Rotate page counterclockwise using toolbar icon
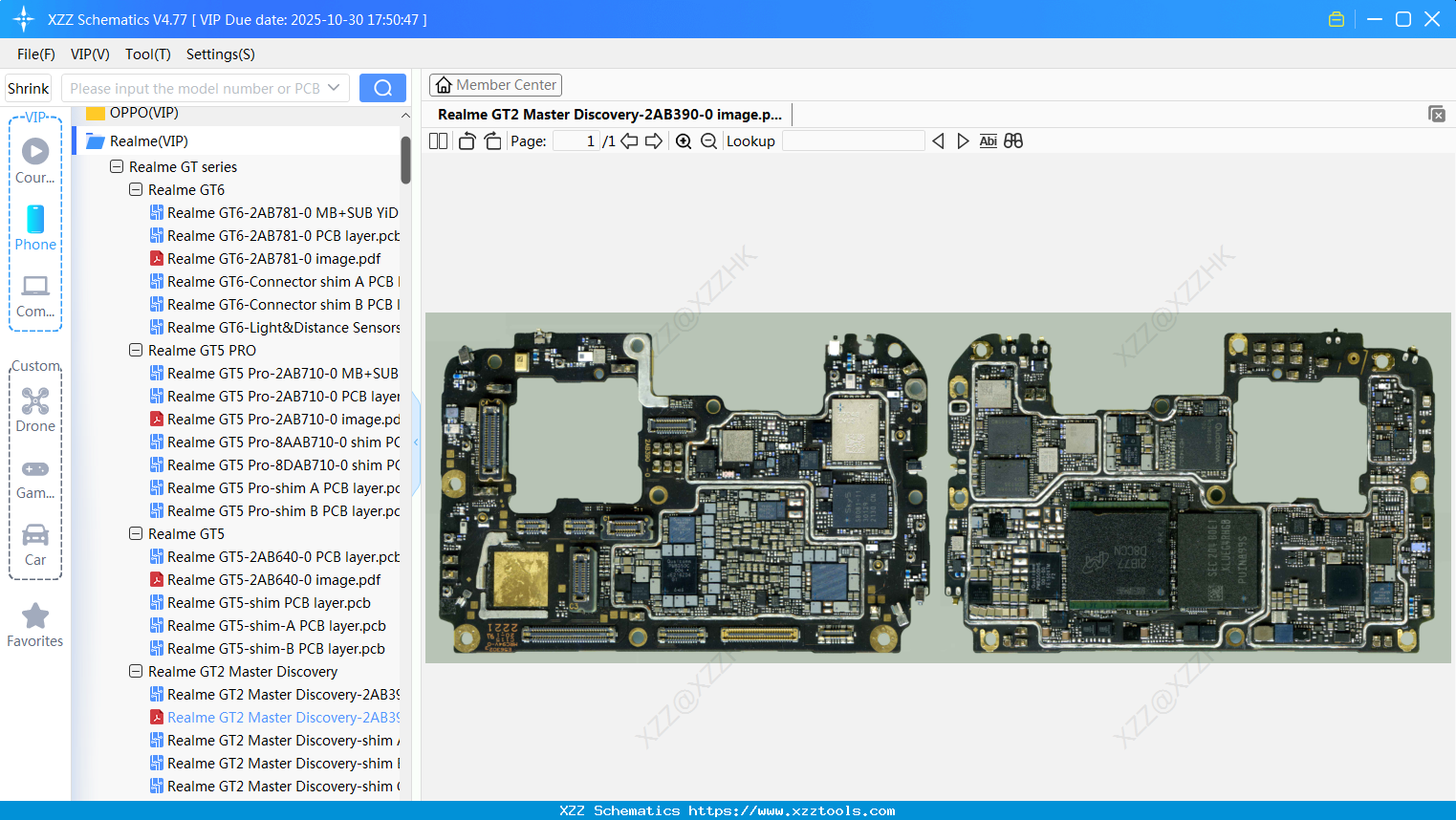 click(x=467, y=141)
